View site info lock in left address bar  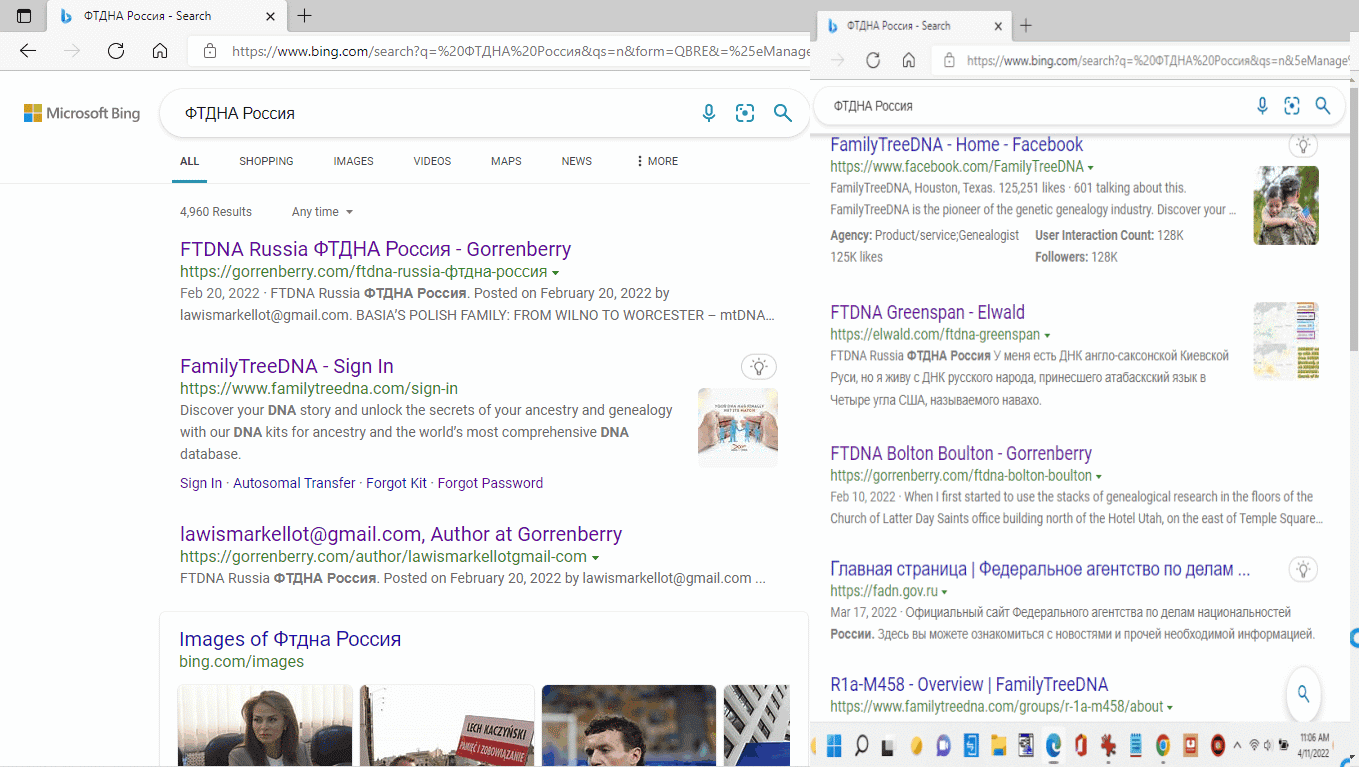click(x=209, y=51)
